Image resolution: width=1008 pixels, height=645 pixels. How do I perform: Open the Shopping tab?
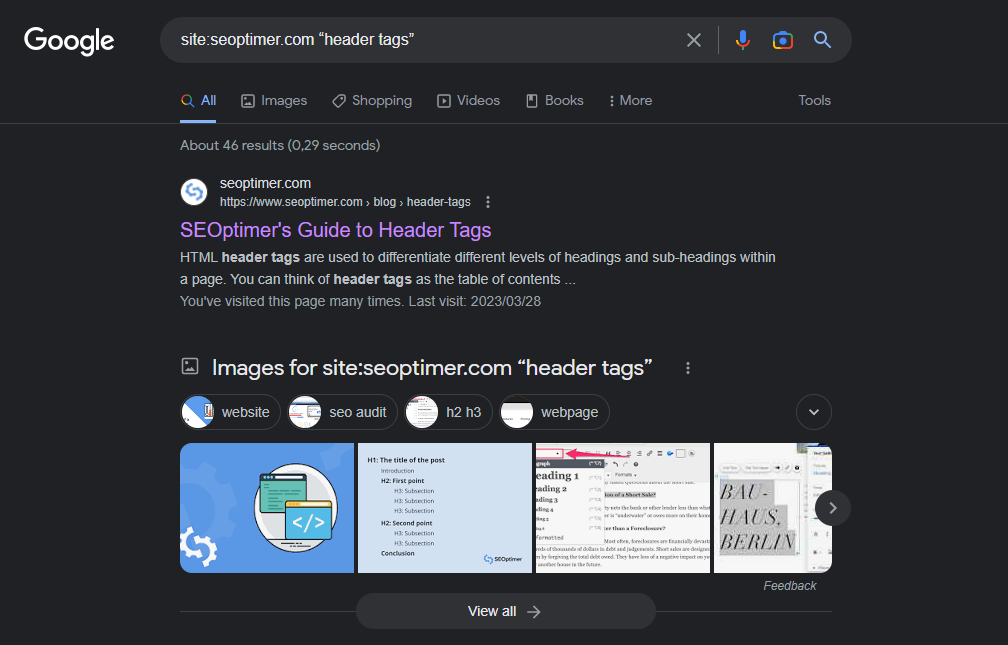pyautogui.click(x=371, y=100)
